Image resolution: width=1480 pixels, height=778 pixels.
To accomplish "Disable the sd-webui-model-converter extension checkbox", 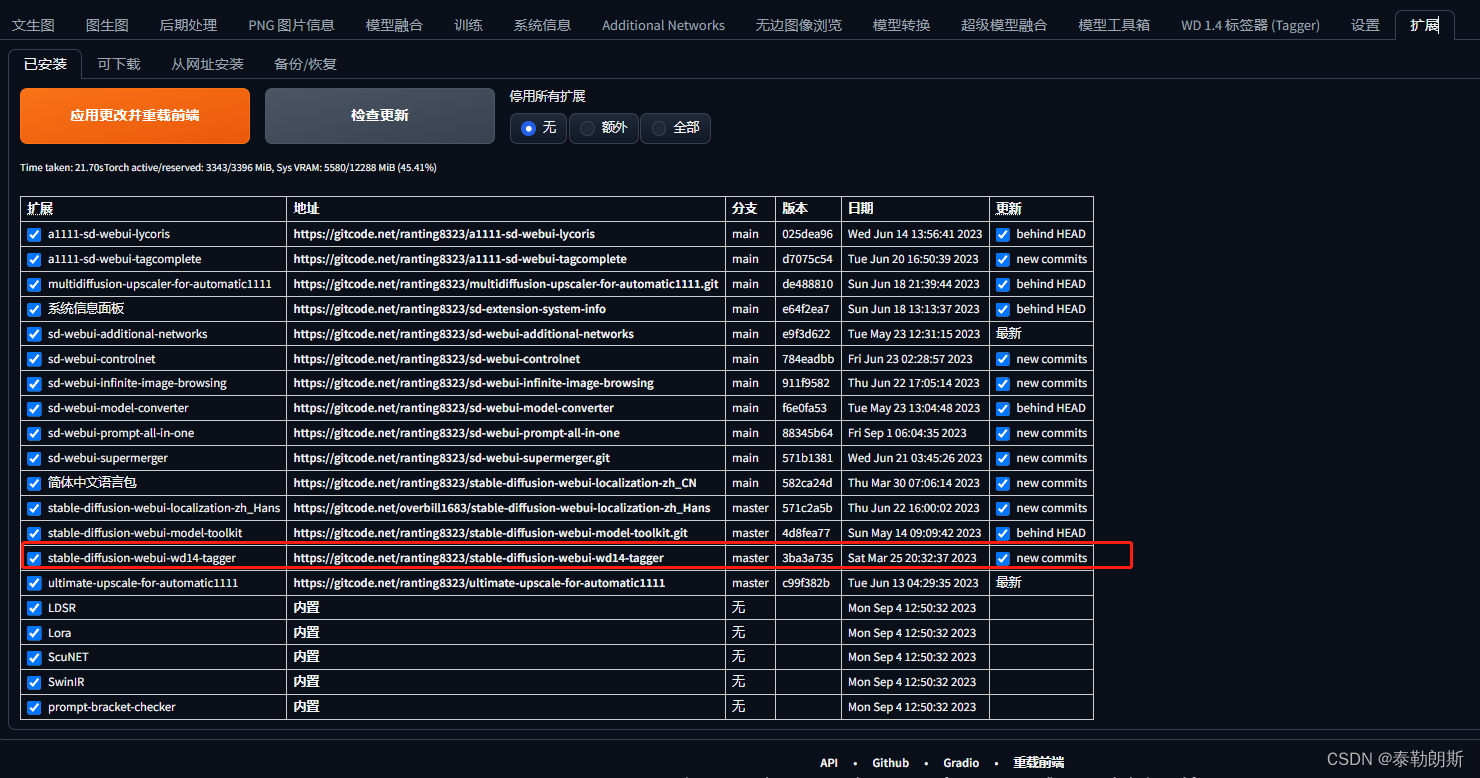I will coord(35,408).
